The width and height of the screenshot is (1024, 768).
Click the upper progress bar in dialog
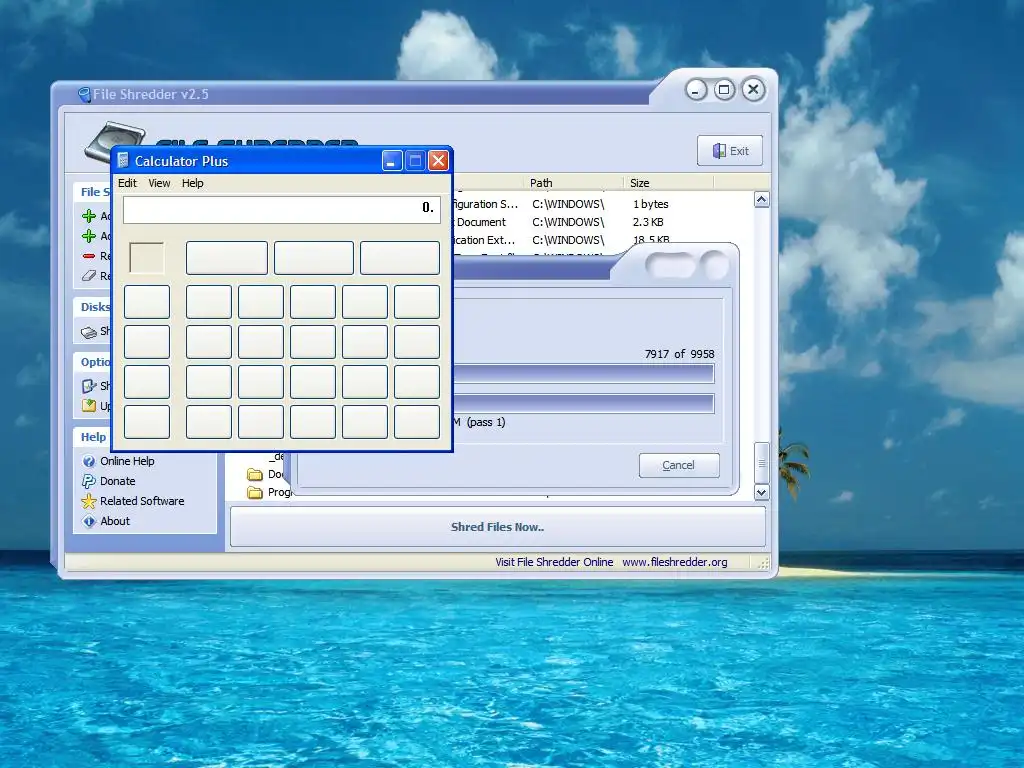(583, 374)
